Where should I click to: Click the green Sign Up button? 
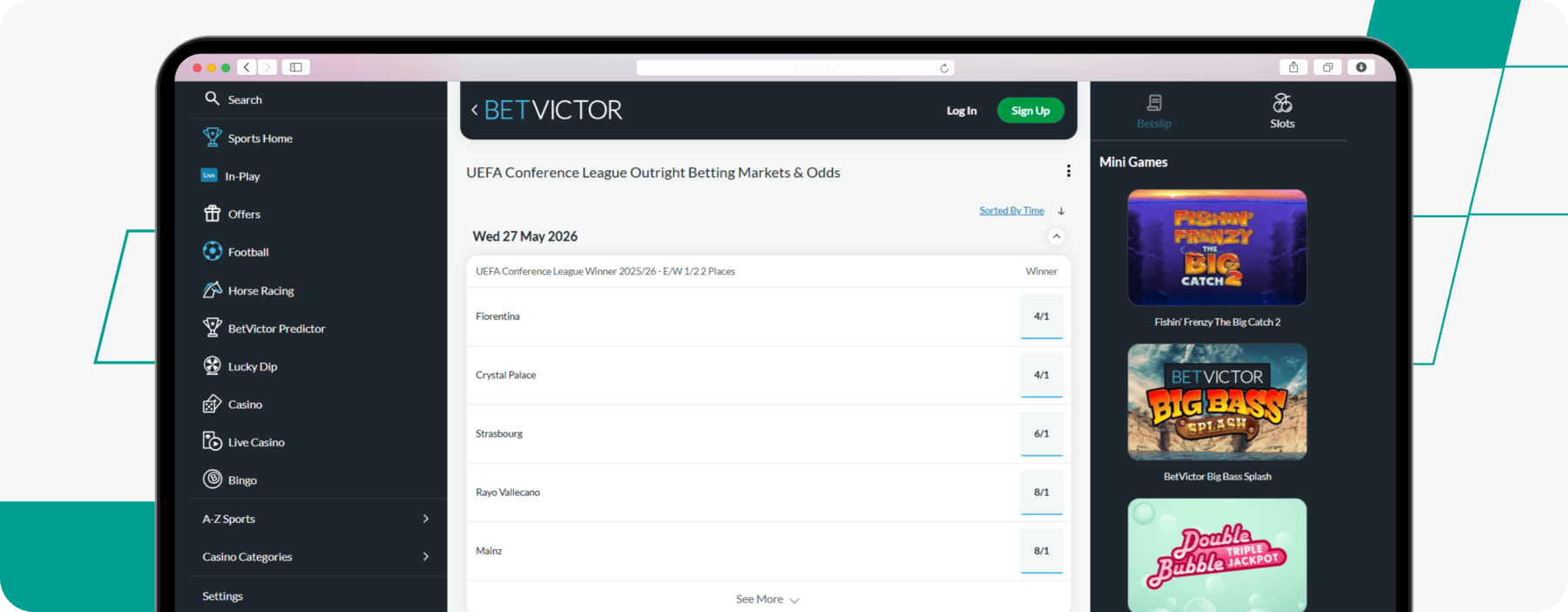pyautogui.click(x=1031, y=111)
